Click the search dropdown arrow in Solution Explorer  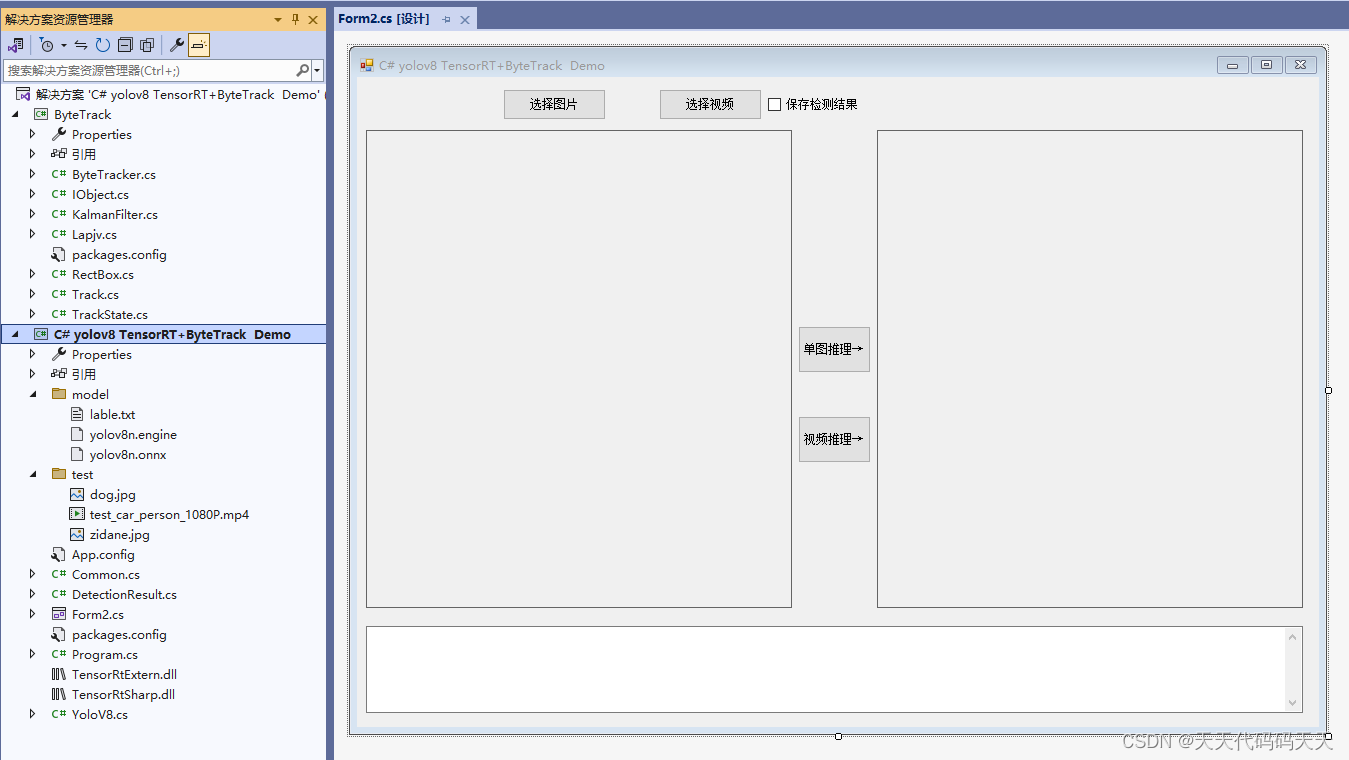pyautogui.click(x=315, y=70)
